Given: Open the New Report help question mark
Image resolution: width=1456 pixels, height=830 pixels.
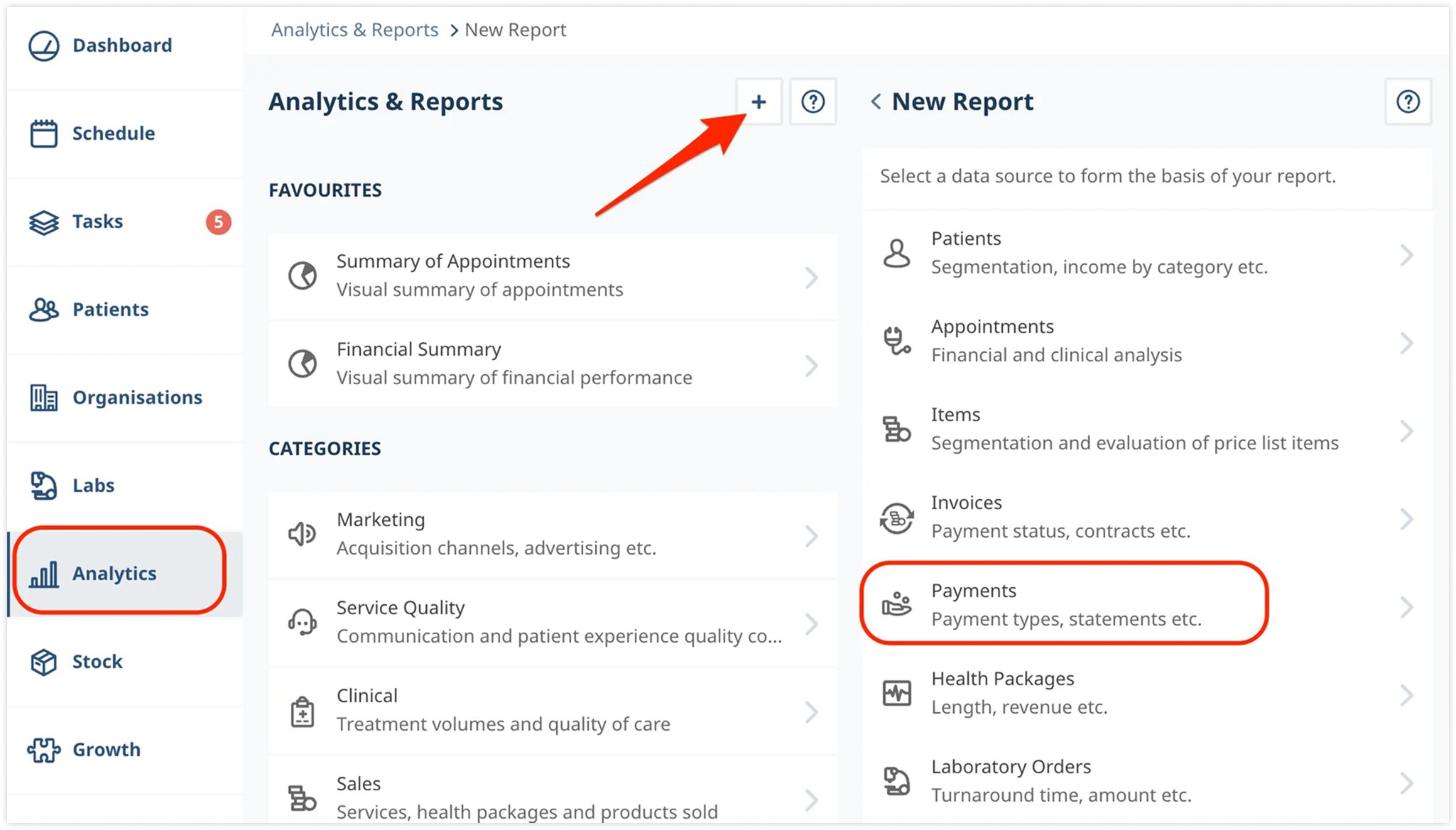Looking at the screenshot, I should click(1408, 102).
